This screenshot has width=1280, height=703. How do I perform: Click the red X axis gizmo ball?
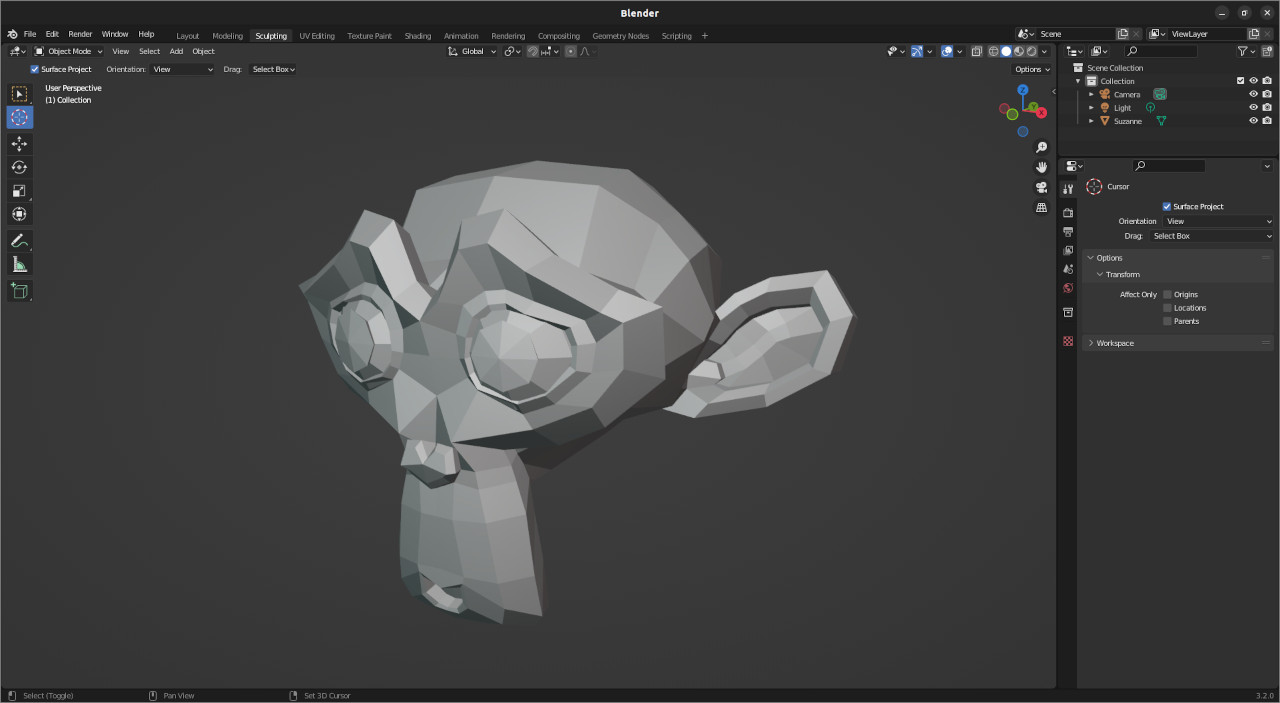coord(1041,113)
